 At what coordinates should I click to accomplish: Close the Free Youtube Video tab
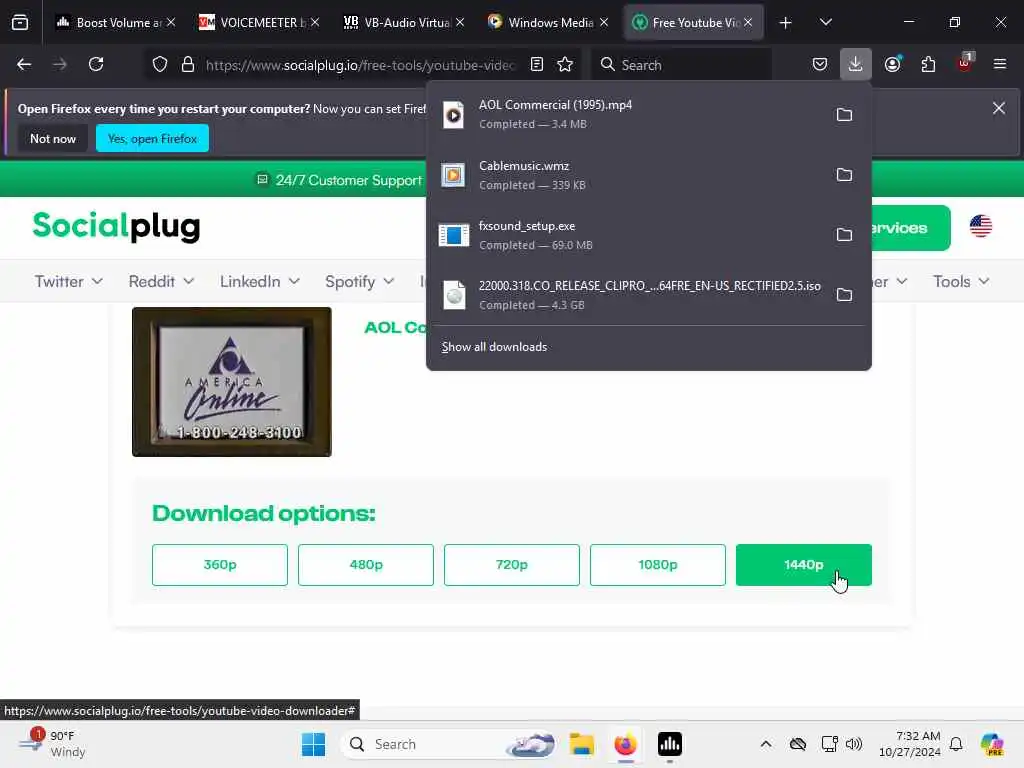pyautogui.click(x=748, y=23)
